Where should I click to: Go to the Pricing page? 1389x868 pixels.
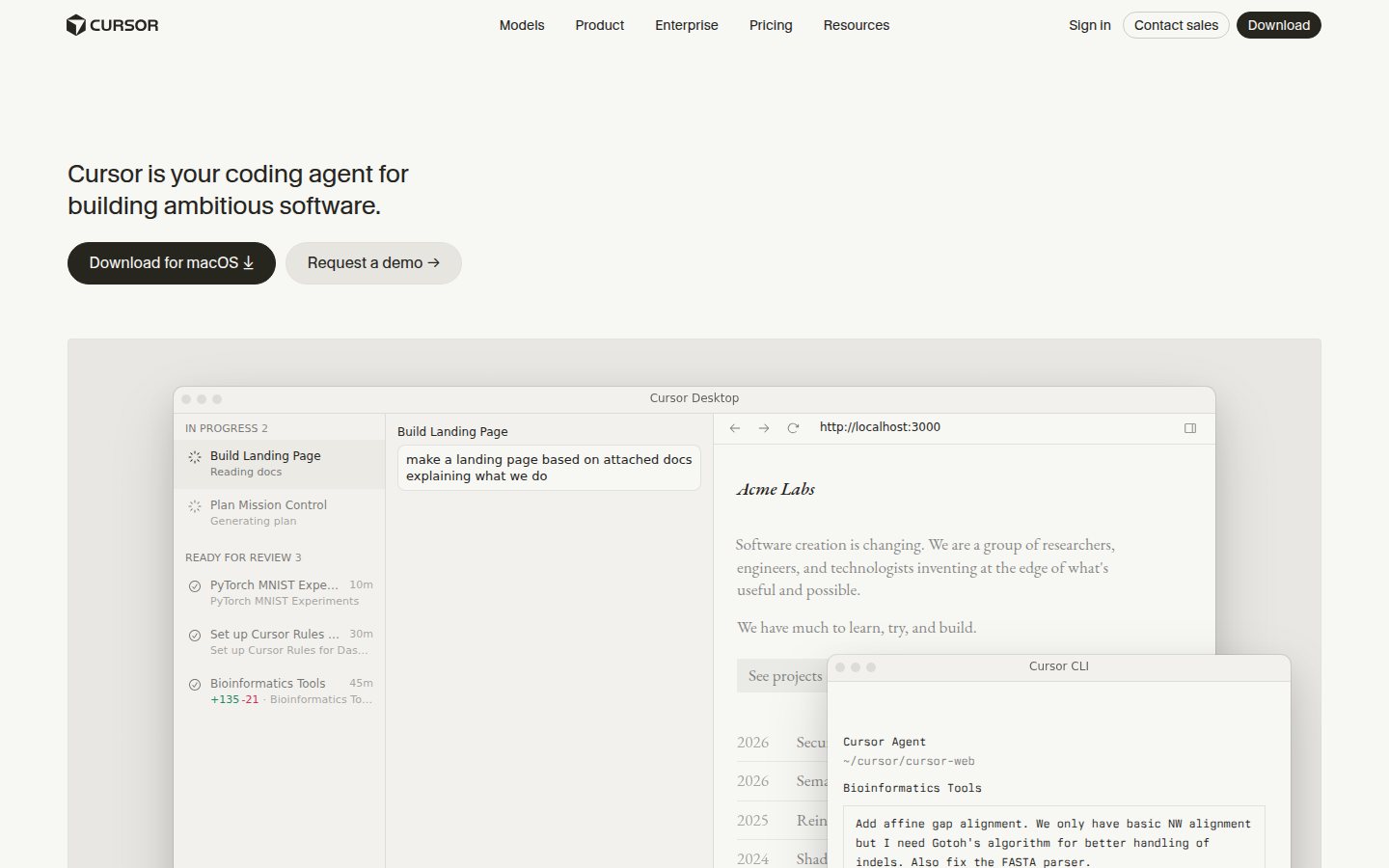point(771,25)
